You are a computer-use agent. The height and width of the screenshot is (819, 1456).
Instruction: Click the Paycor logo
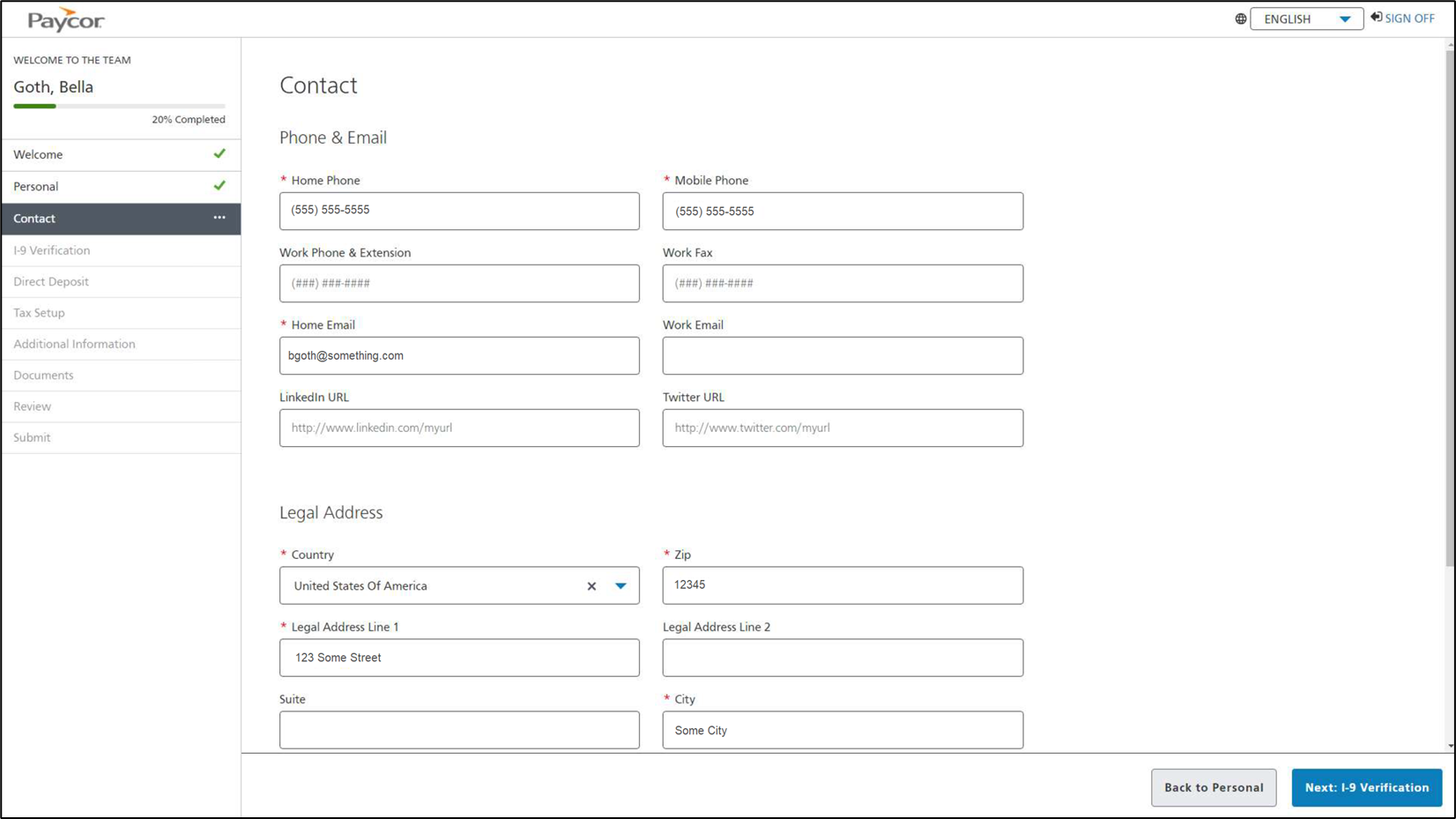(66, 19)
